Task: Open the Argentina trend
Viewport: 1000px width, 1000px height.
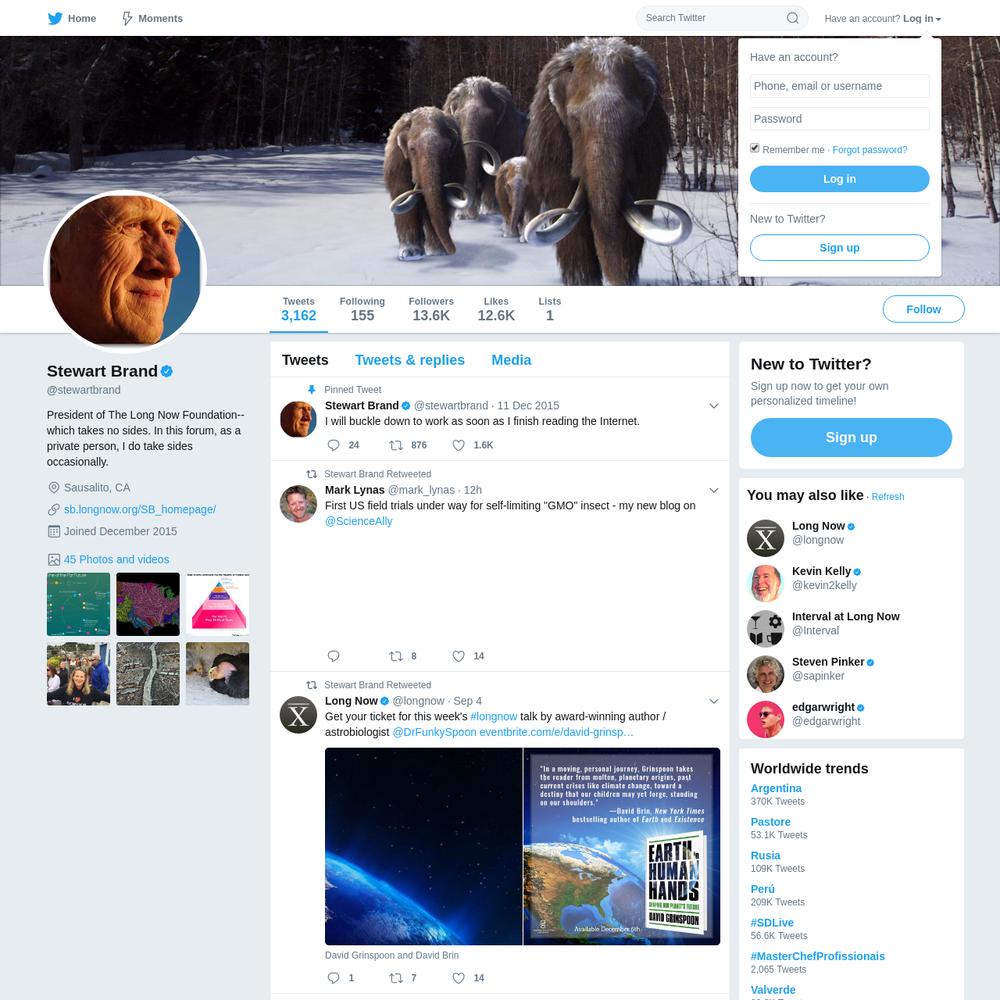Action: click(x=776, y=788)
